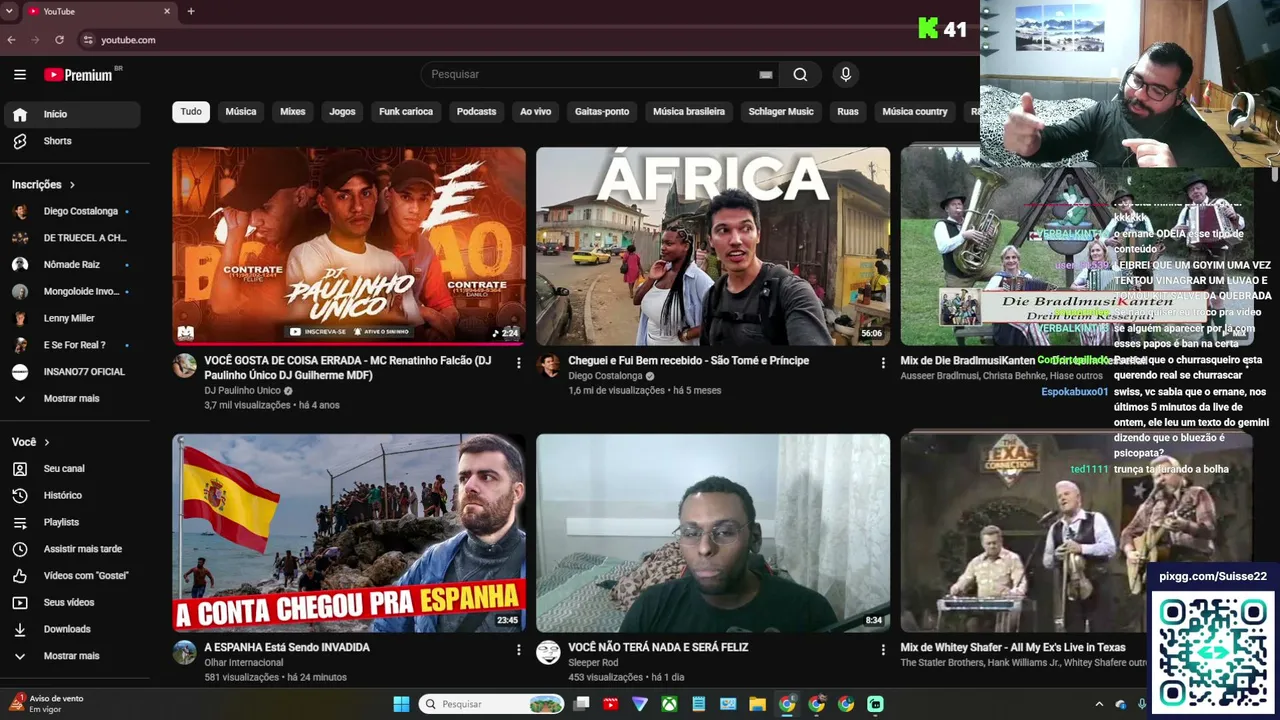1280x720 pixels.
Task: Expand Mostrar mais under Inscrições
Action: (72, 398)
